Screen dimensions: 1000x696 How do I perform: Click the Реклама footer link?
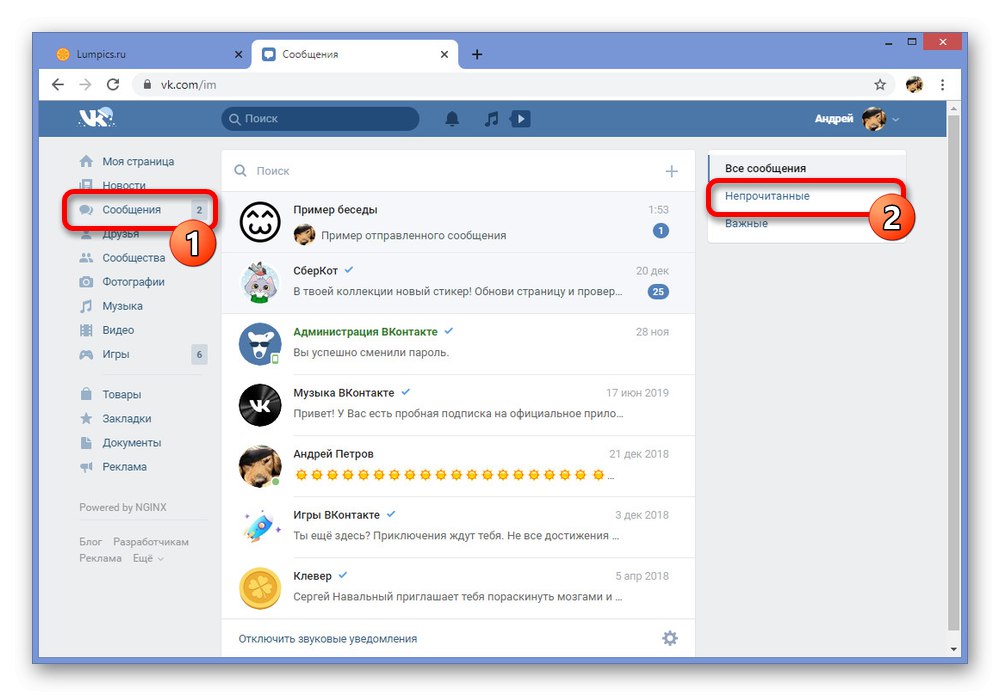(100, 558)
